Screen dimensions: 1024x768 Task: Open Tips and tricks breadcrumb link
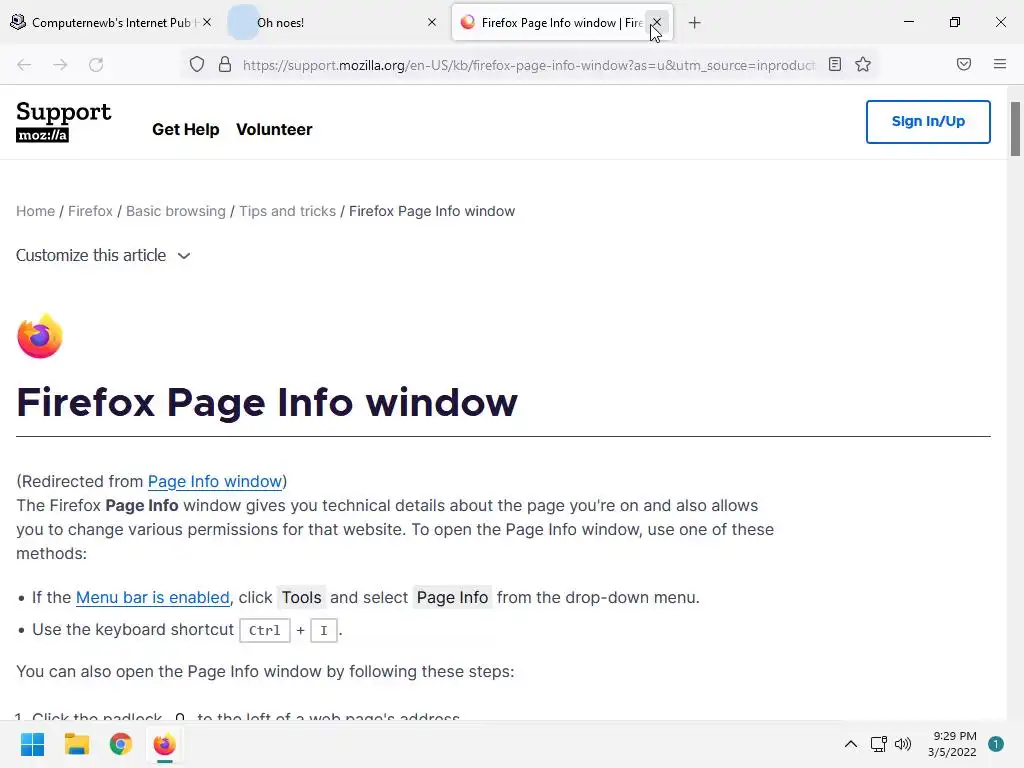(287, 211)
